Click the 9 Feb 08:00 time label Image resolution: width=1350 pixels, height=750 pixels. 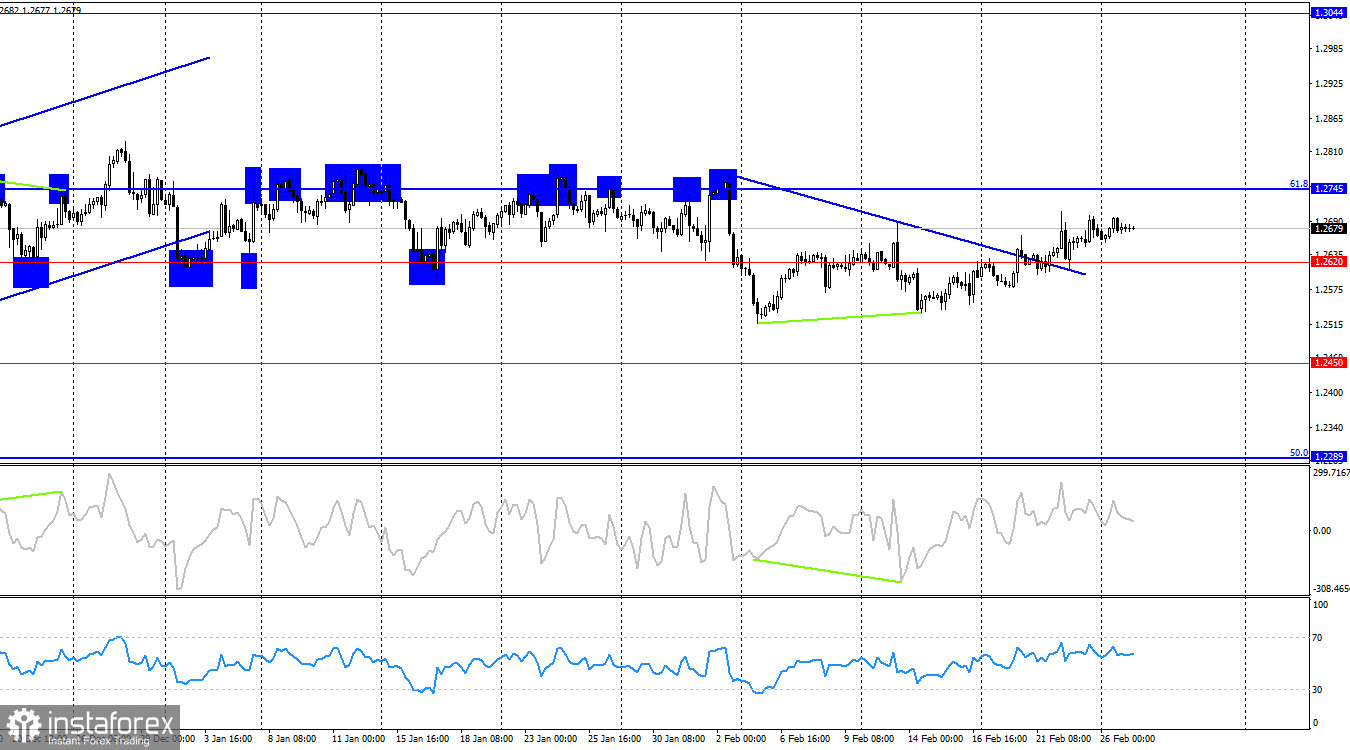(868, 740)
